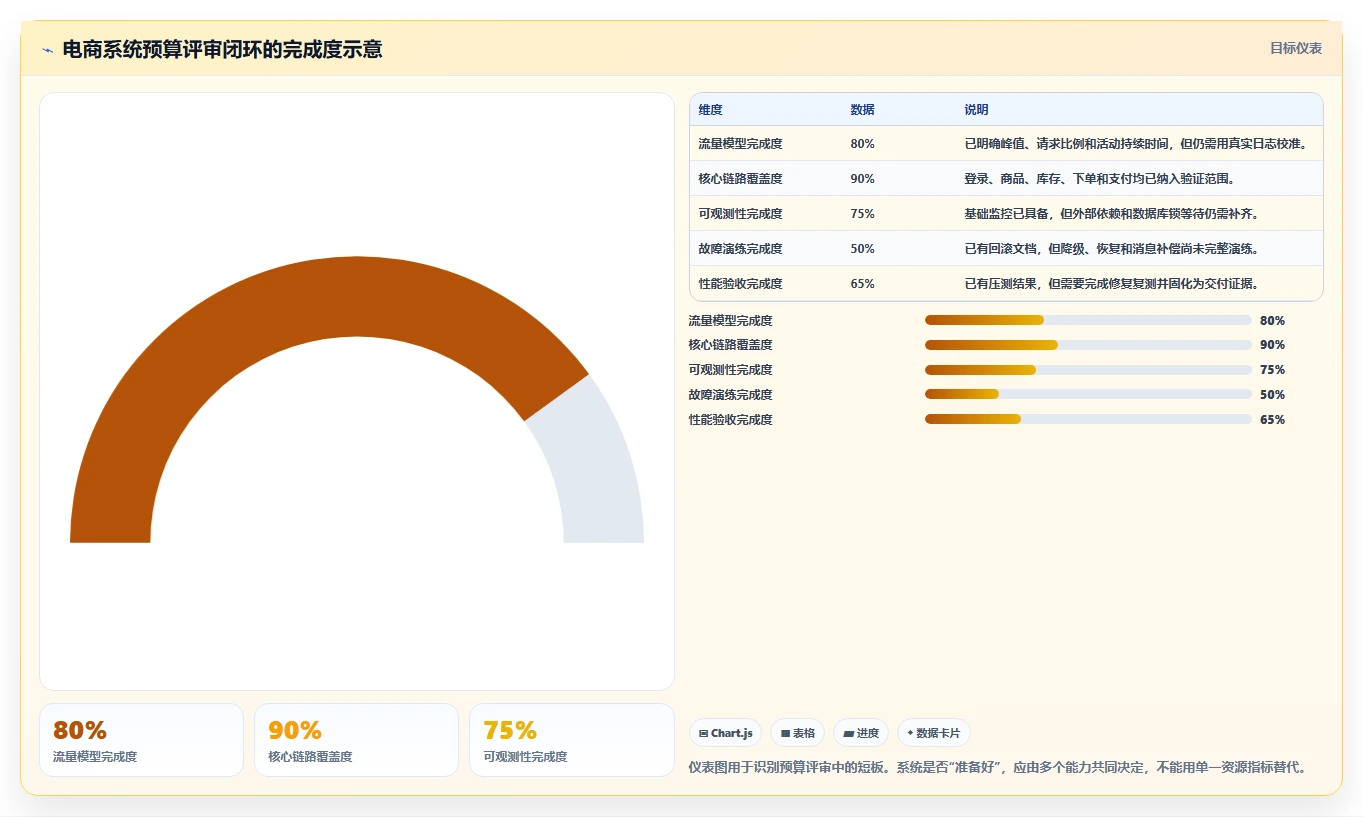Image resolution: width=1363 pixels, height=817 pixels.
Task: Click the 50% label beside the progress bar
Action: click(x=1272, y=395)
